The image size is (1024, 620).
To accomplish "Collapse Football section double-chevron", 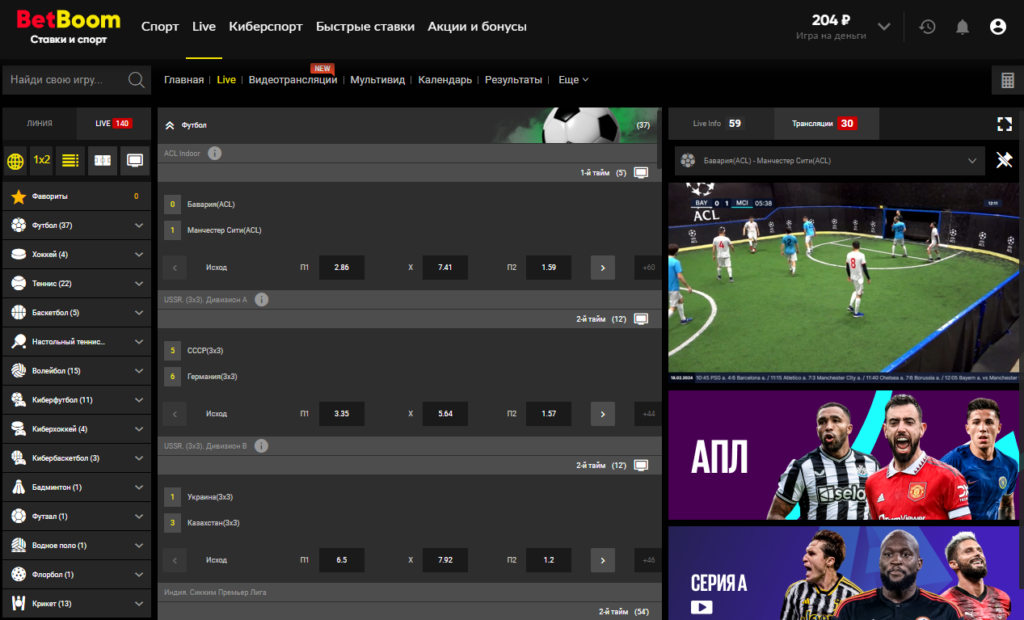I will click(170, 125).
